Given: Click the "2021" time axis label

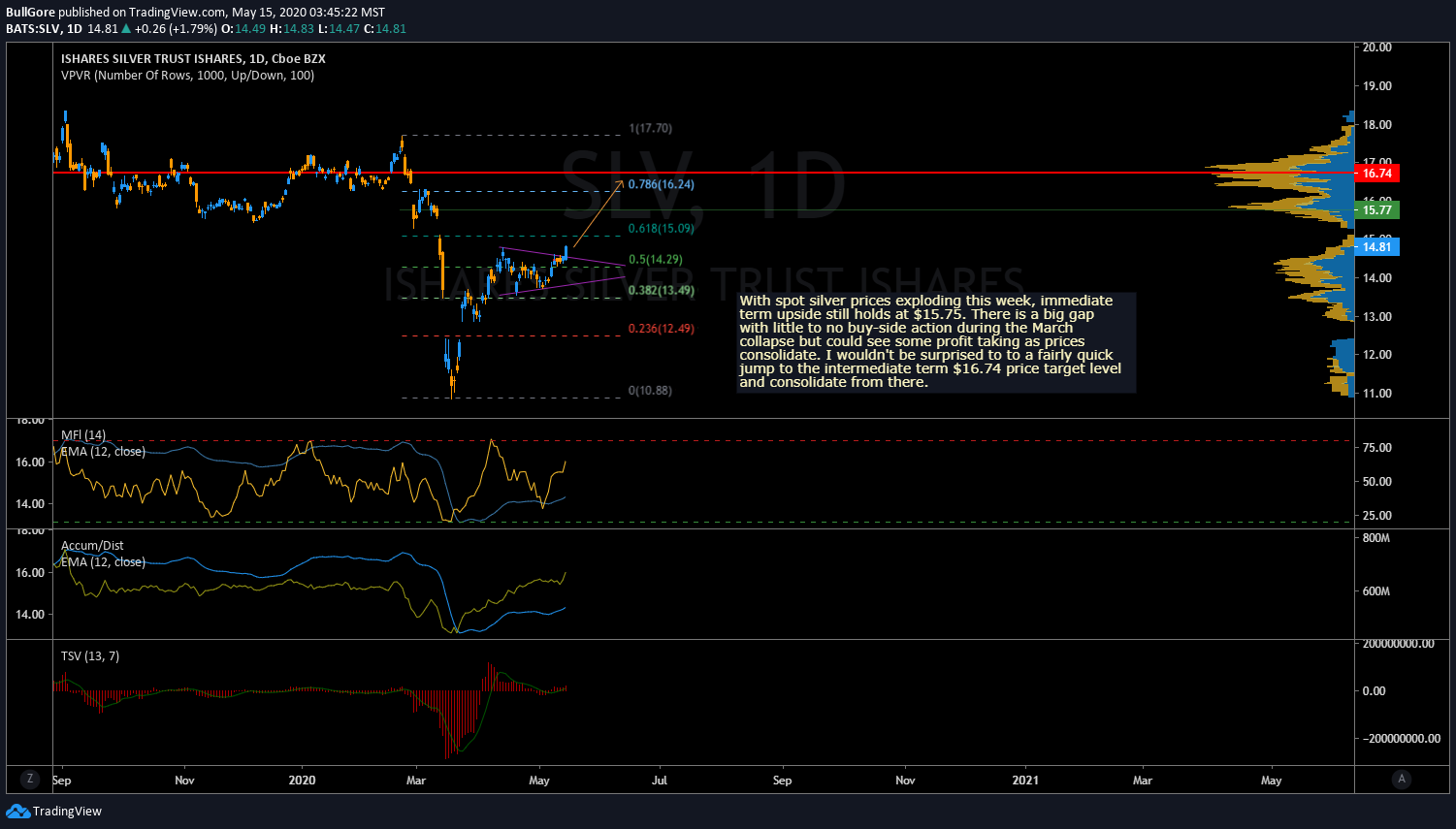Looking at the screenshot, I should pyautogui.click(x=1025, y=781).
